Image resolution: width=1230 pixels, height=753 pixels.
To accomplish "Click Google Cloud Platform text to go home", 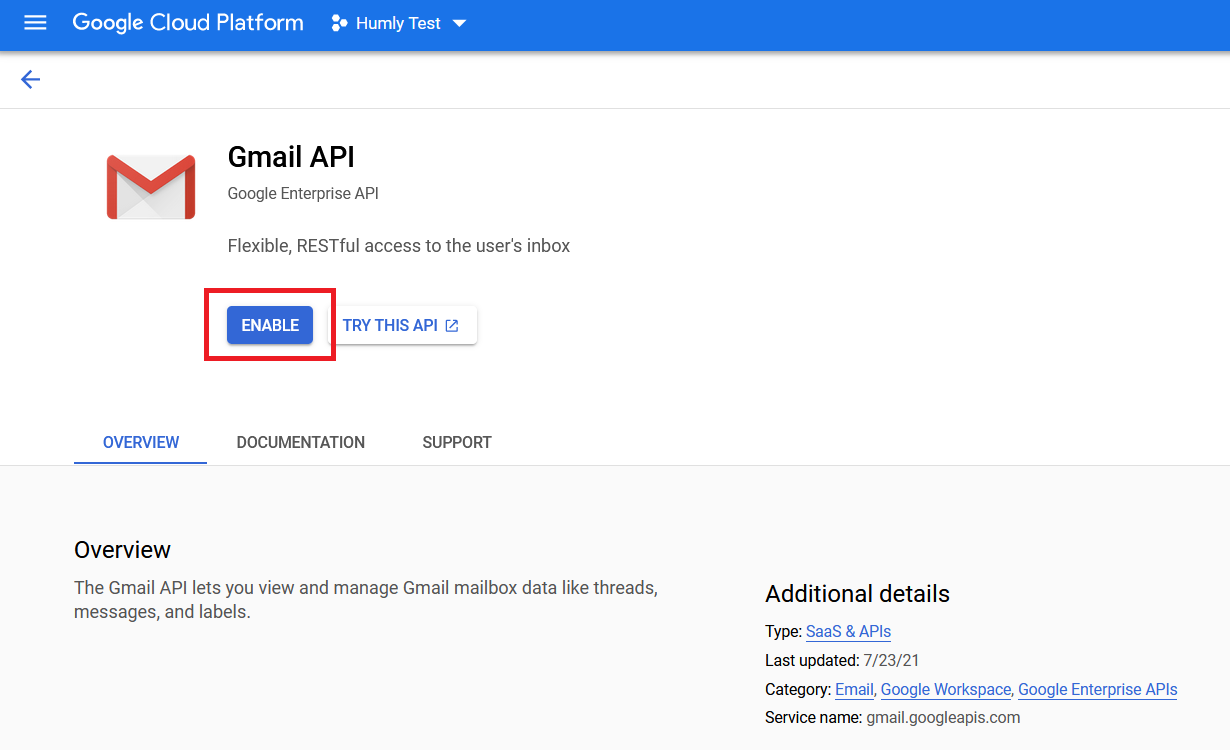I will tap(187, 22).
